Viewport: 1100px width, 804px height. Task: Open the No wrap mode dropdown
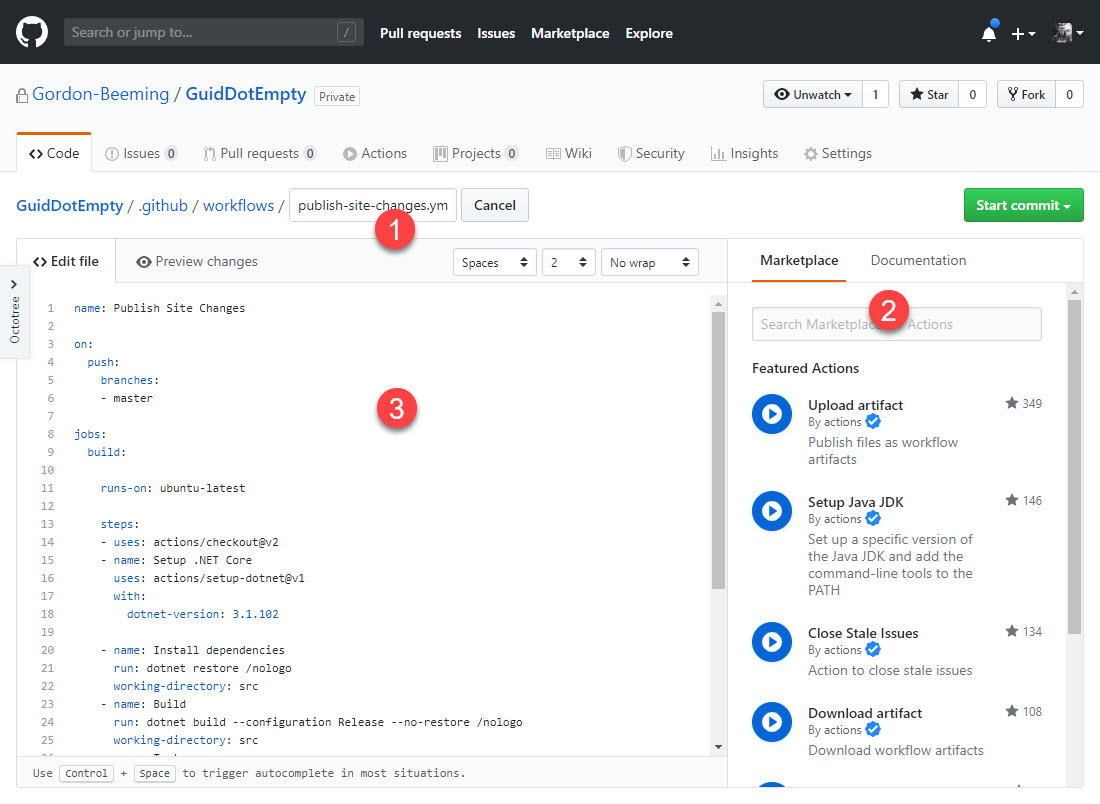(x=650, y=262)
